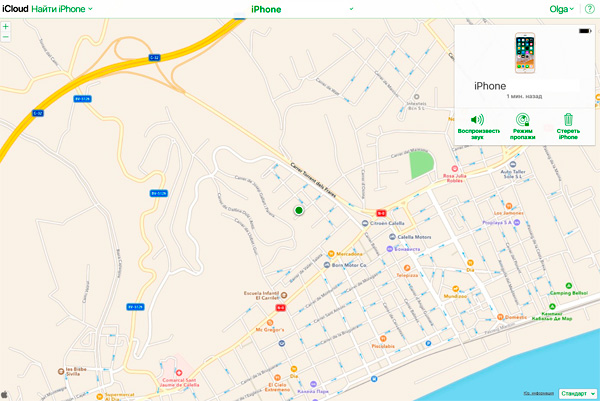Open the Olga account menu
This screenshot has width=600, height=401.
[x=561, y=8]
